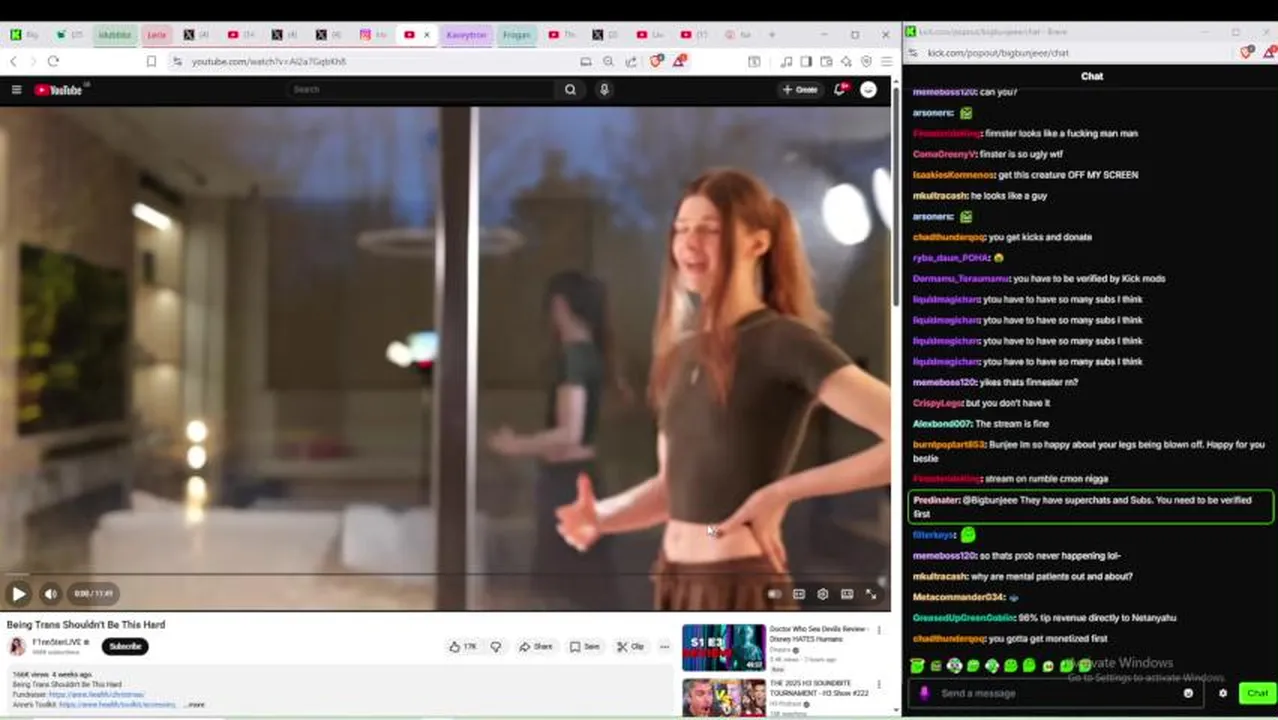Open the YouTube Create menu
The height and width of the screenshot is (720, 1278).
pyautogui.click(x=800, y=90)
